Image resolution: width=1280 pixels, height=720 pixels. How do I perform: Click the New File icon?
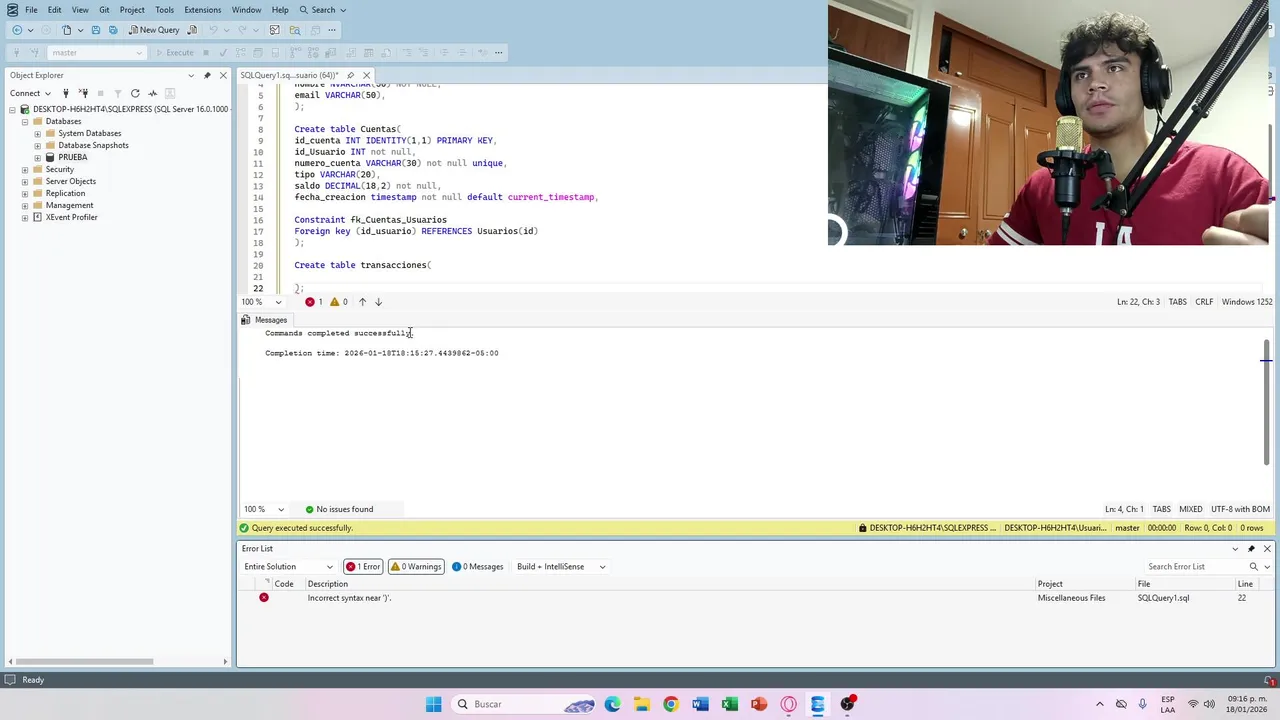(x=66, y=30)
